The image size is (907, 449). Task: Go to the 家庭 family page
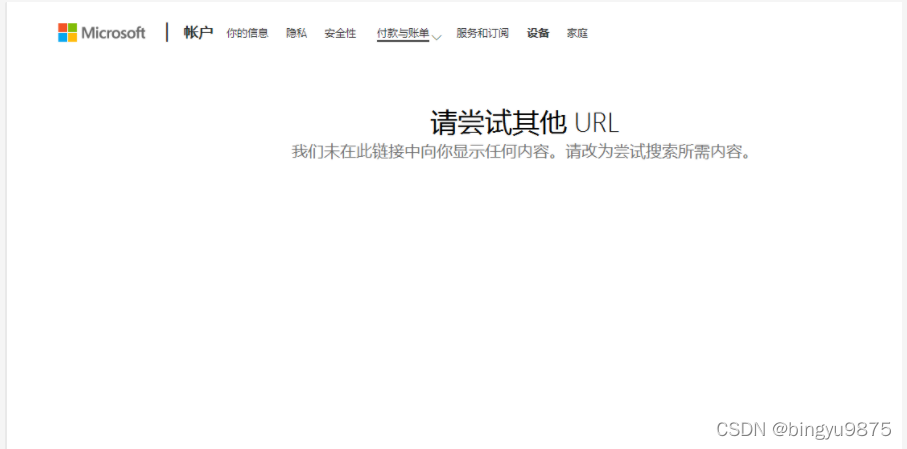click(x=577, y=34)
